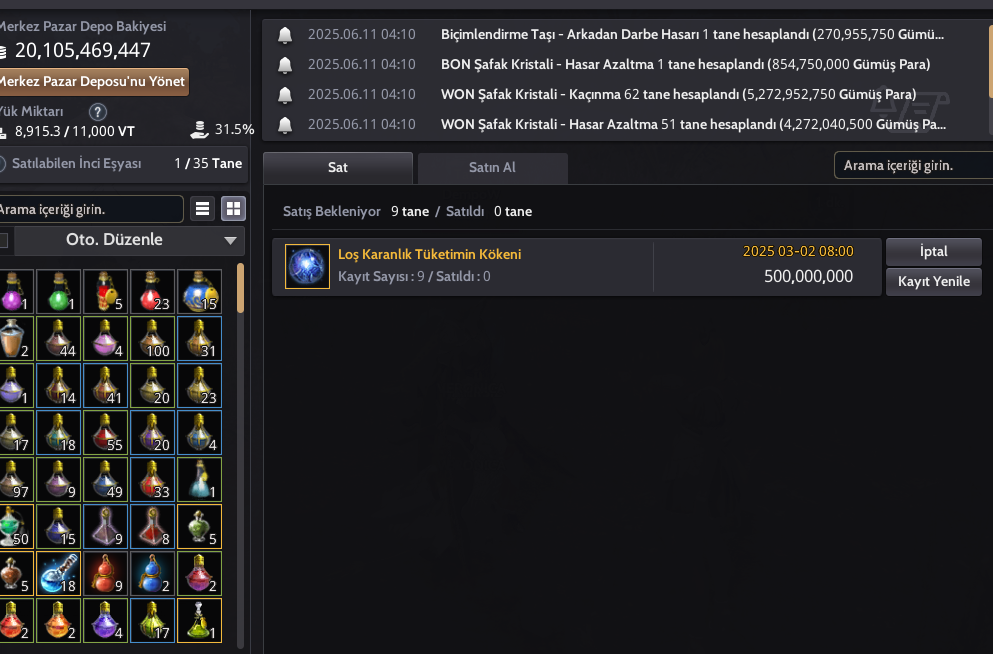Select the red potion with count 55

click(105, 432)
